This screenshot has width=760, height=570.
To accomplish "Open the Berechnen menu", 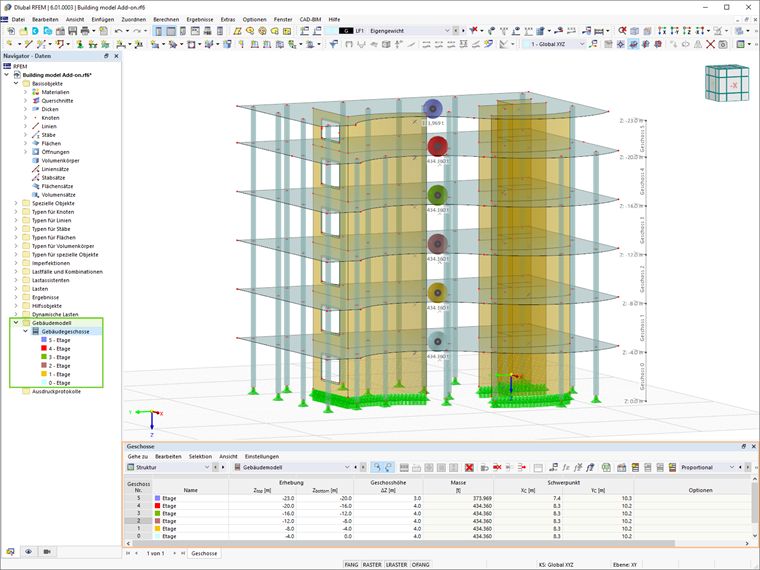I will [166, 19].
